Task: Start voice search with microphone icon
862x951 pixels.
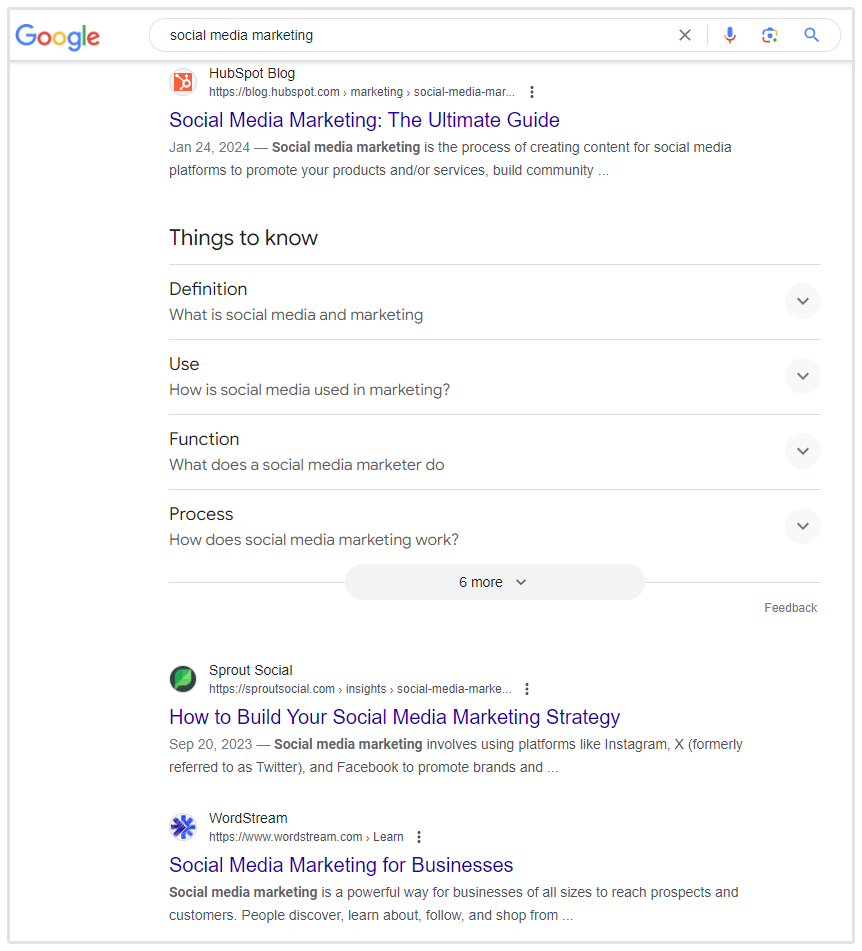Action: coord(730,35)
